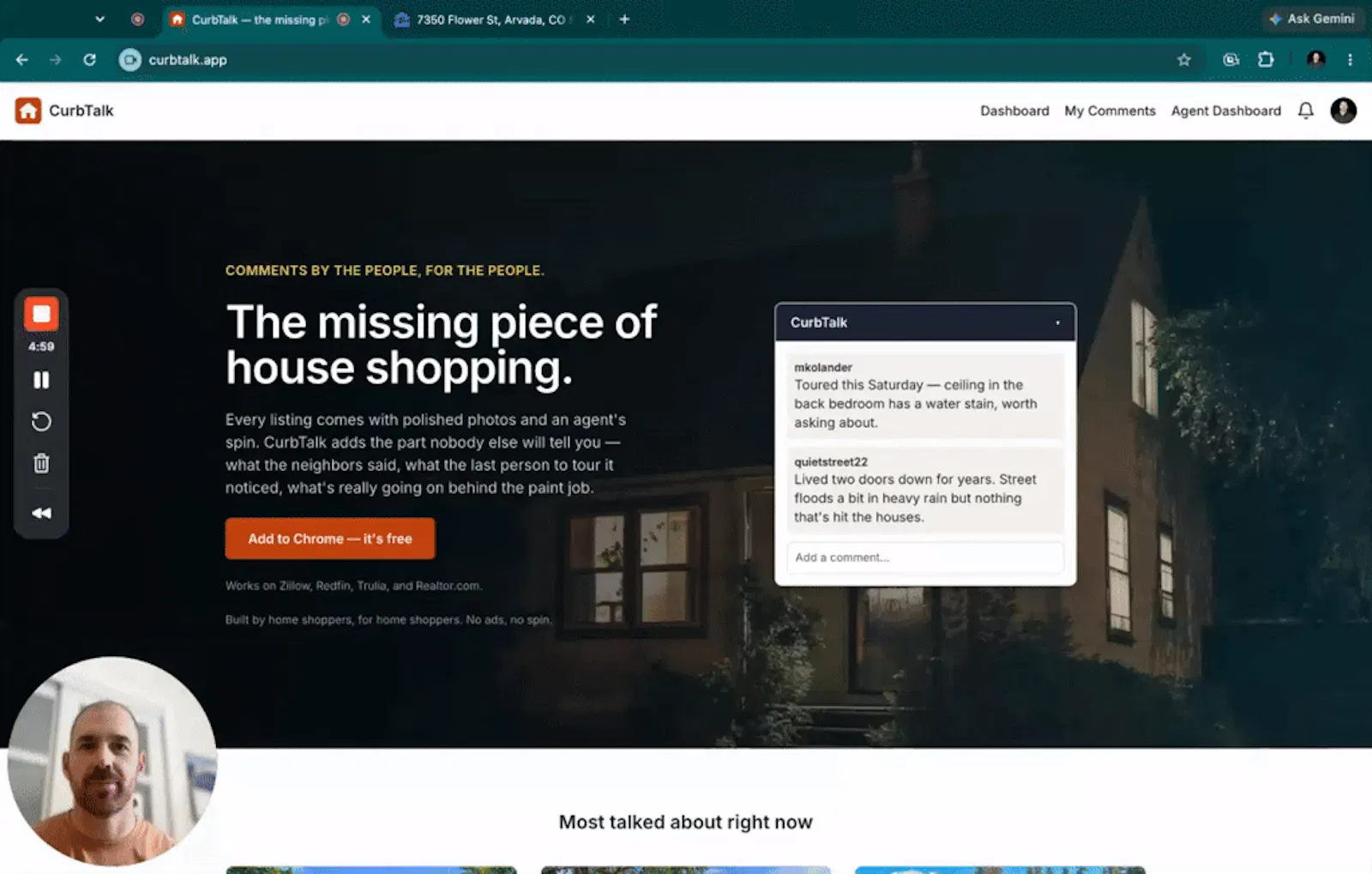
Task: Open Chrome three-dot menu
Action: point(1350,60)
